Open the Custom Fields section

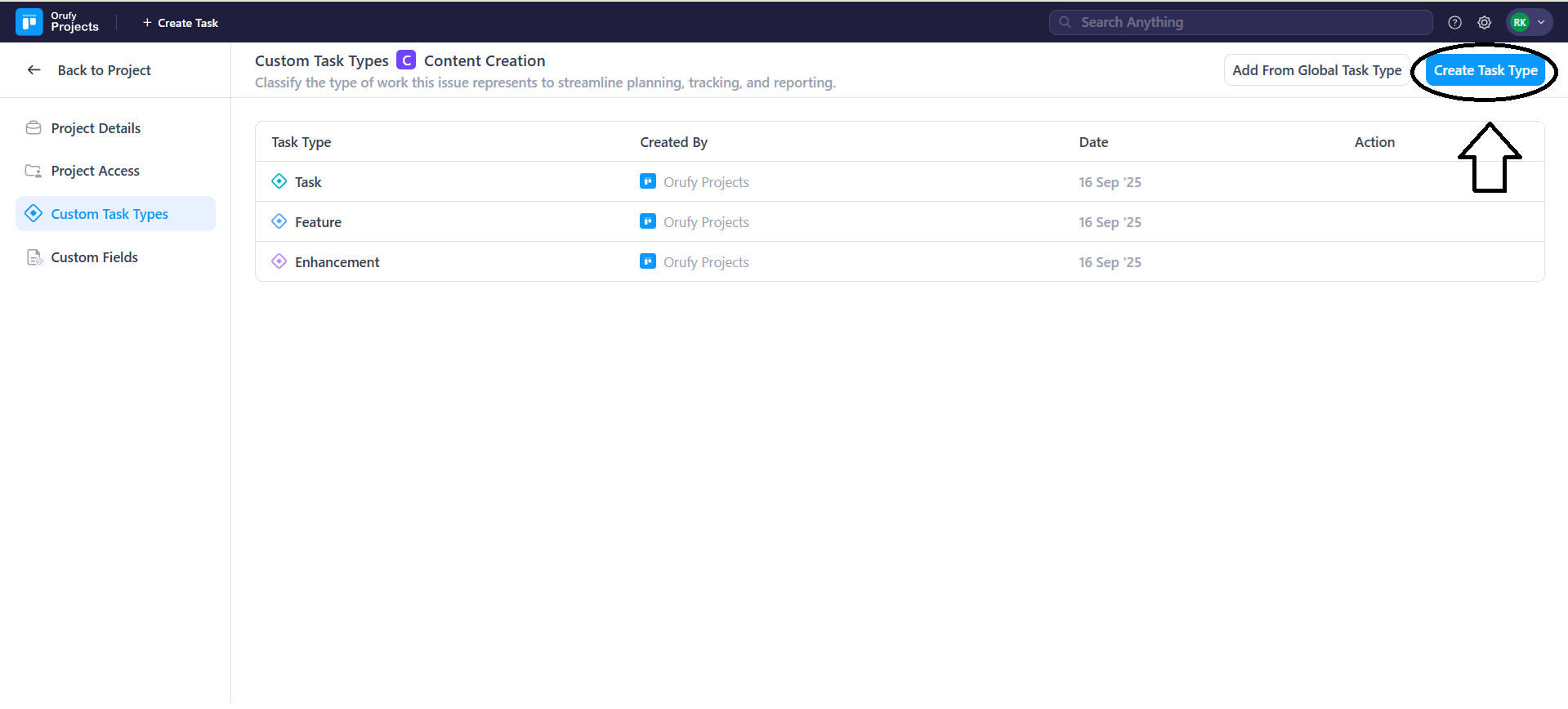point(94,257)
